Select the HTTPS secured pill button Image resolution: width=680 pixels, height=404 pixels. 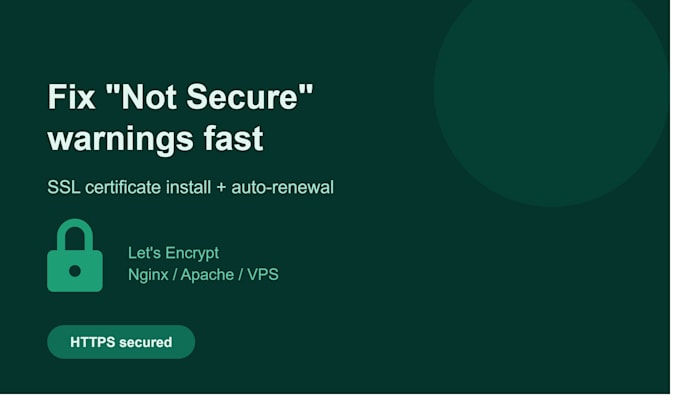pos(121,342)
